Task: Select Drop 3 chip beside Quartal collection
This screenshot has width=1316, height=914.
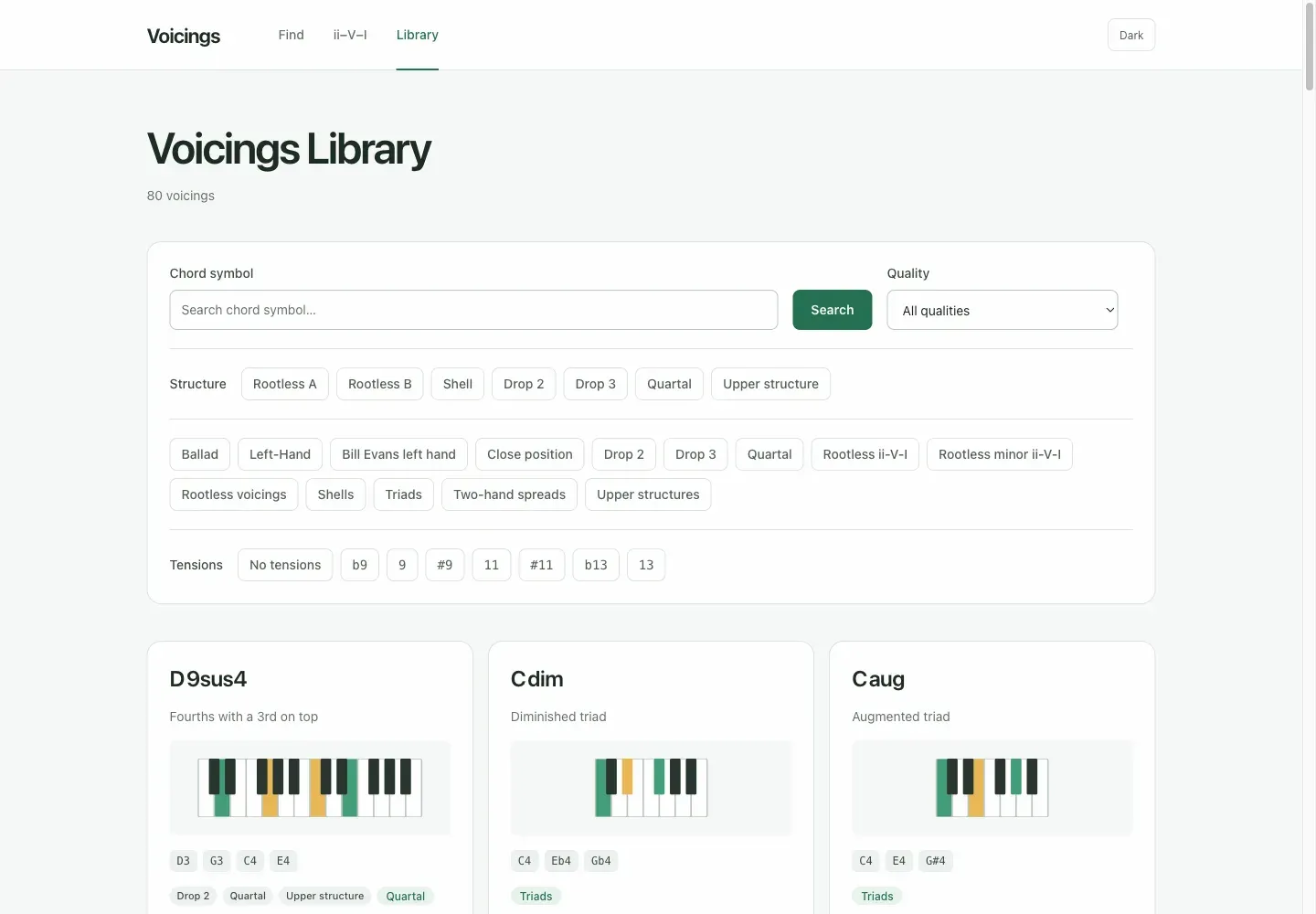Action: tap(696, 454)
